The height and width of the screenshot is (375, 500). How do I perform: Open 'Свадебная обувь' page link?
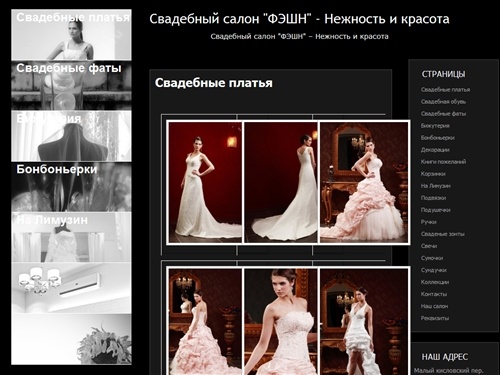tap(443, 102)
